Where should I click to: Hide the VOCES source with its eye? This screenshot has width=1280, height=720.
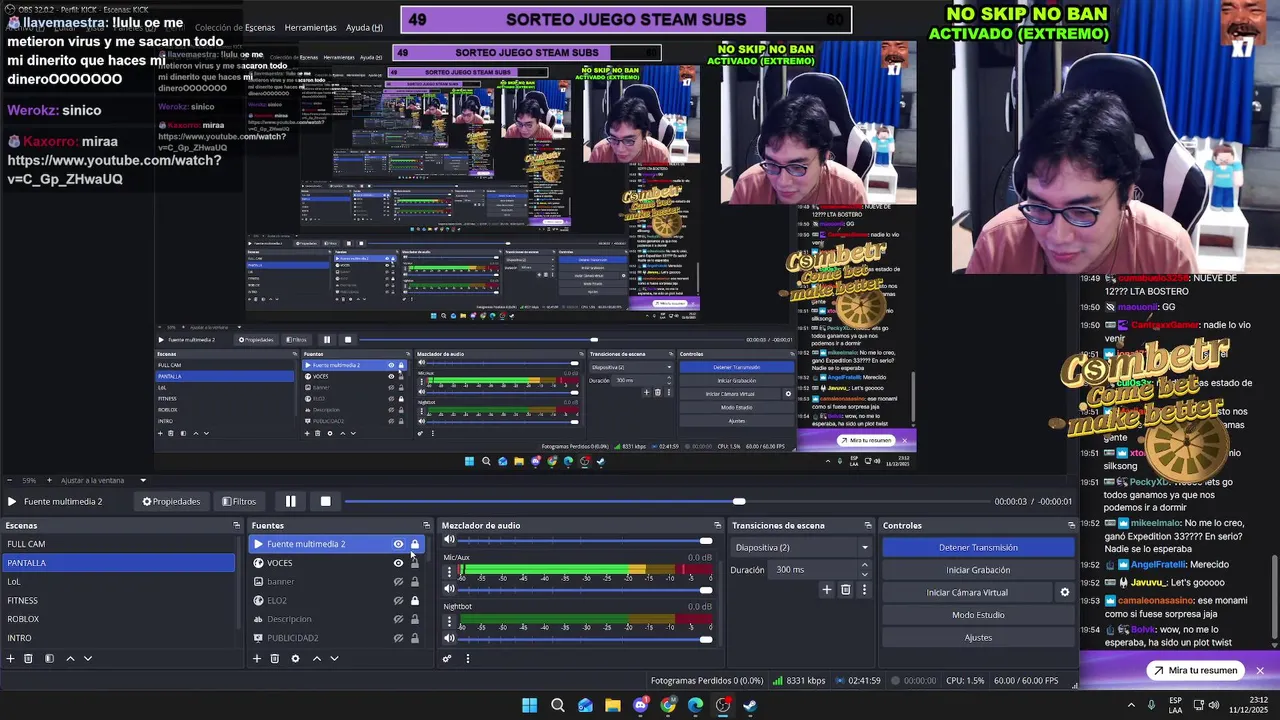[398, 563]
